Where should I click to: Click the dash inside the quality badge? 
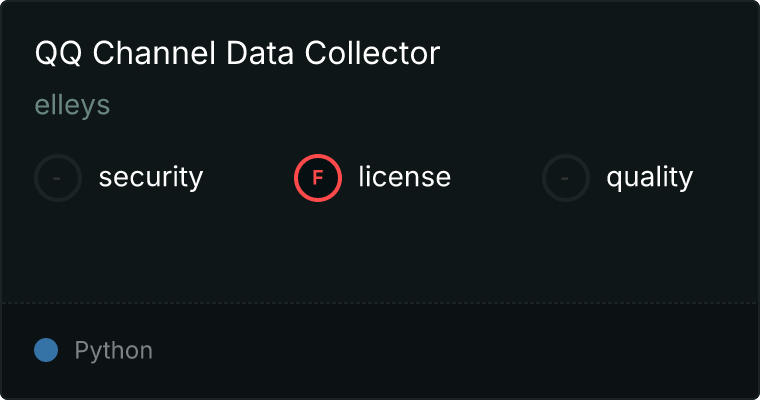click(566, 178)
